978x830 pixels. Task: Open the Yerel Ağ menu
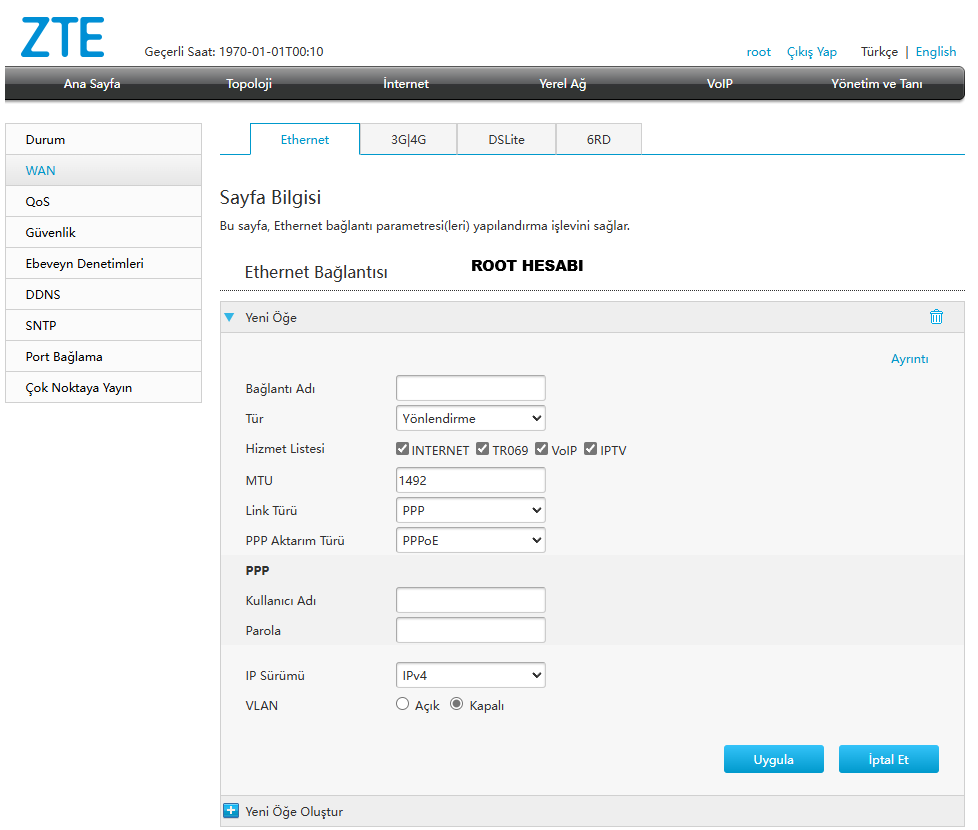pos(562,84)
